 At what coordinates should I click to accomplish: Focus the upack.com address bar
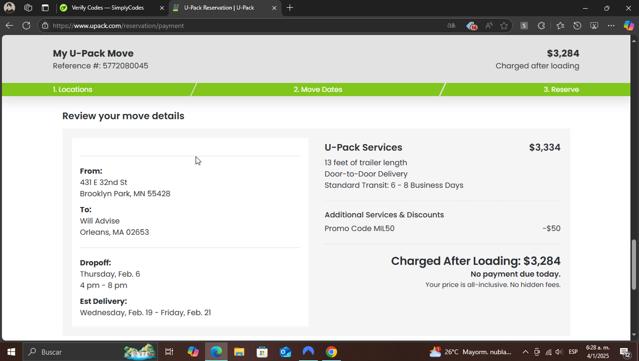(x=245, y=26)
